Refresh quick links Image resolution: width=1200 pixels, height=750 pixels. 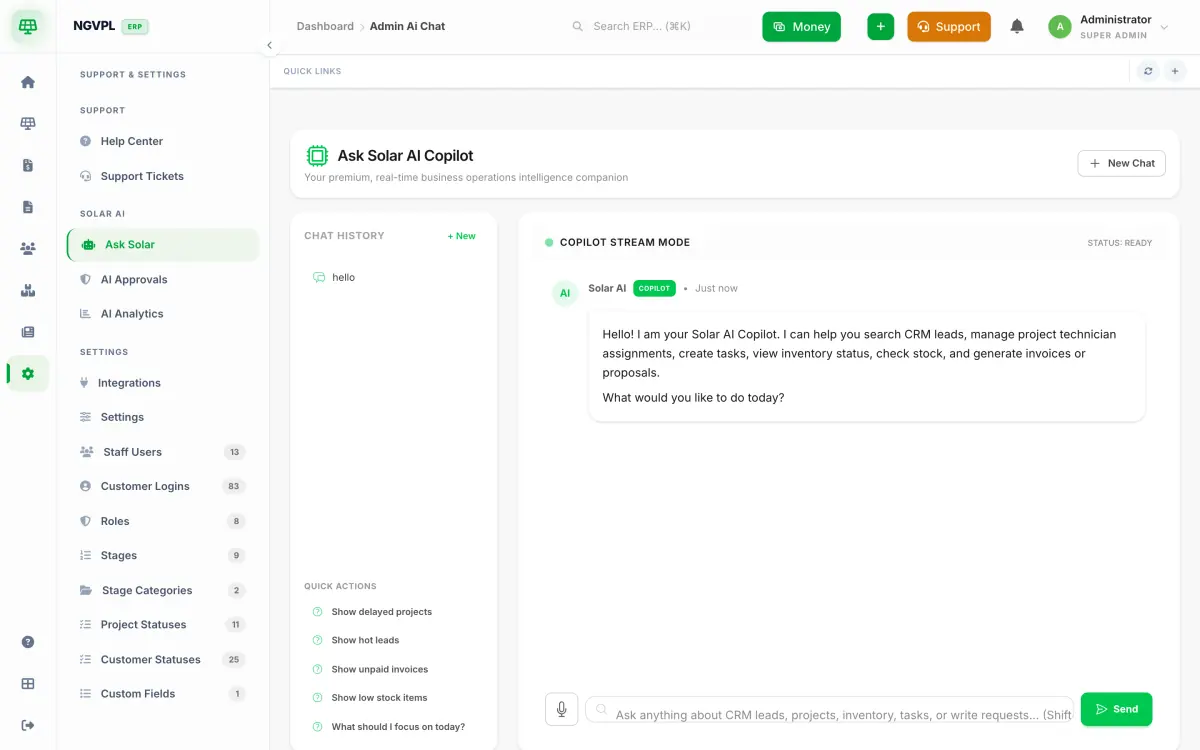pyautogui.click(x=1148, y=71)
